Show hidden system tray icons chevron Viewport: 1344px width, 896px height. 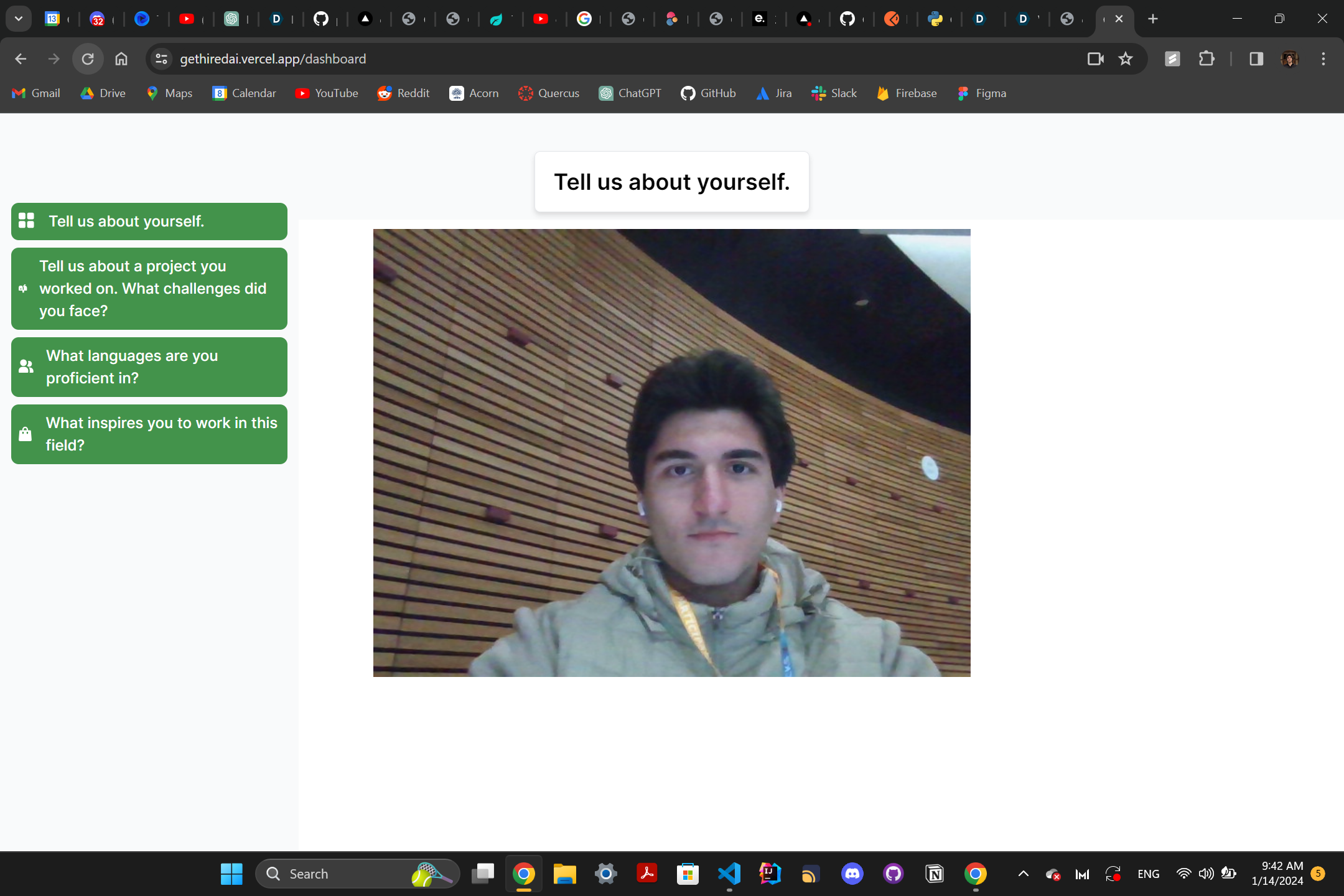coord(1023,874)
